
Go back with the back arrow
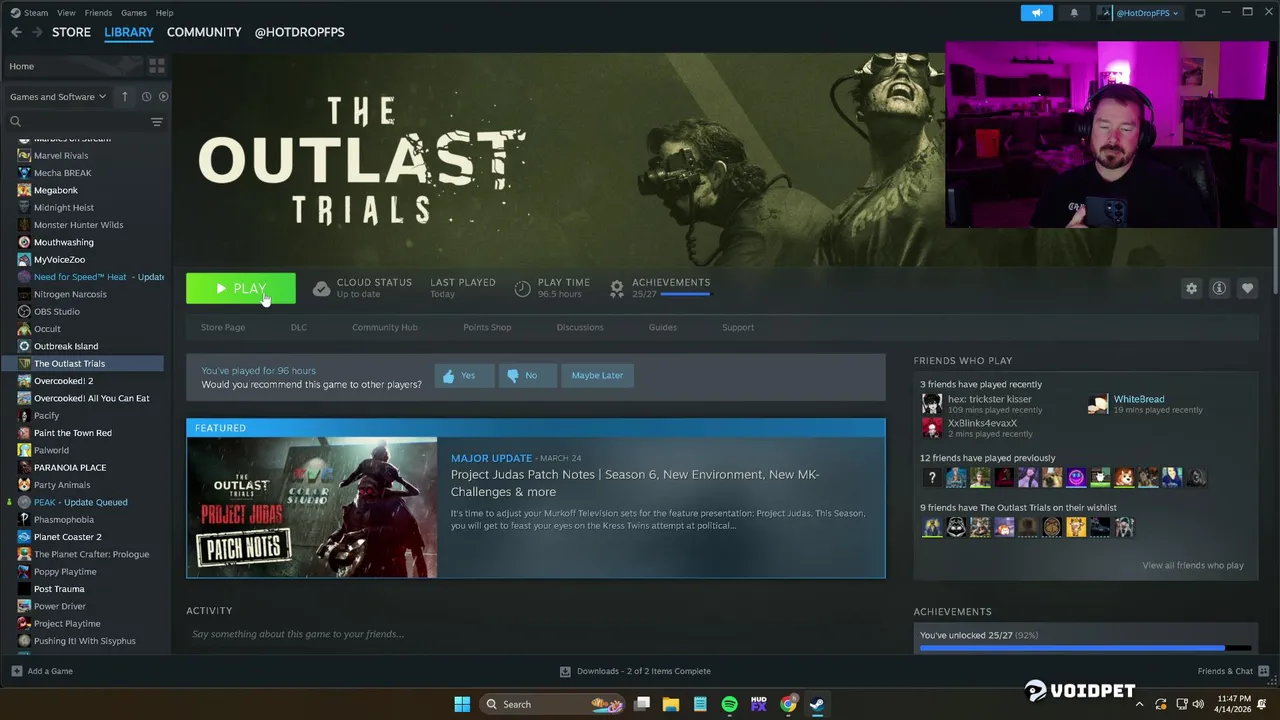click(16, 32)
